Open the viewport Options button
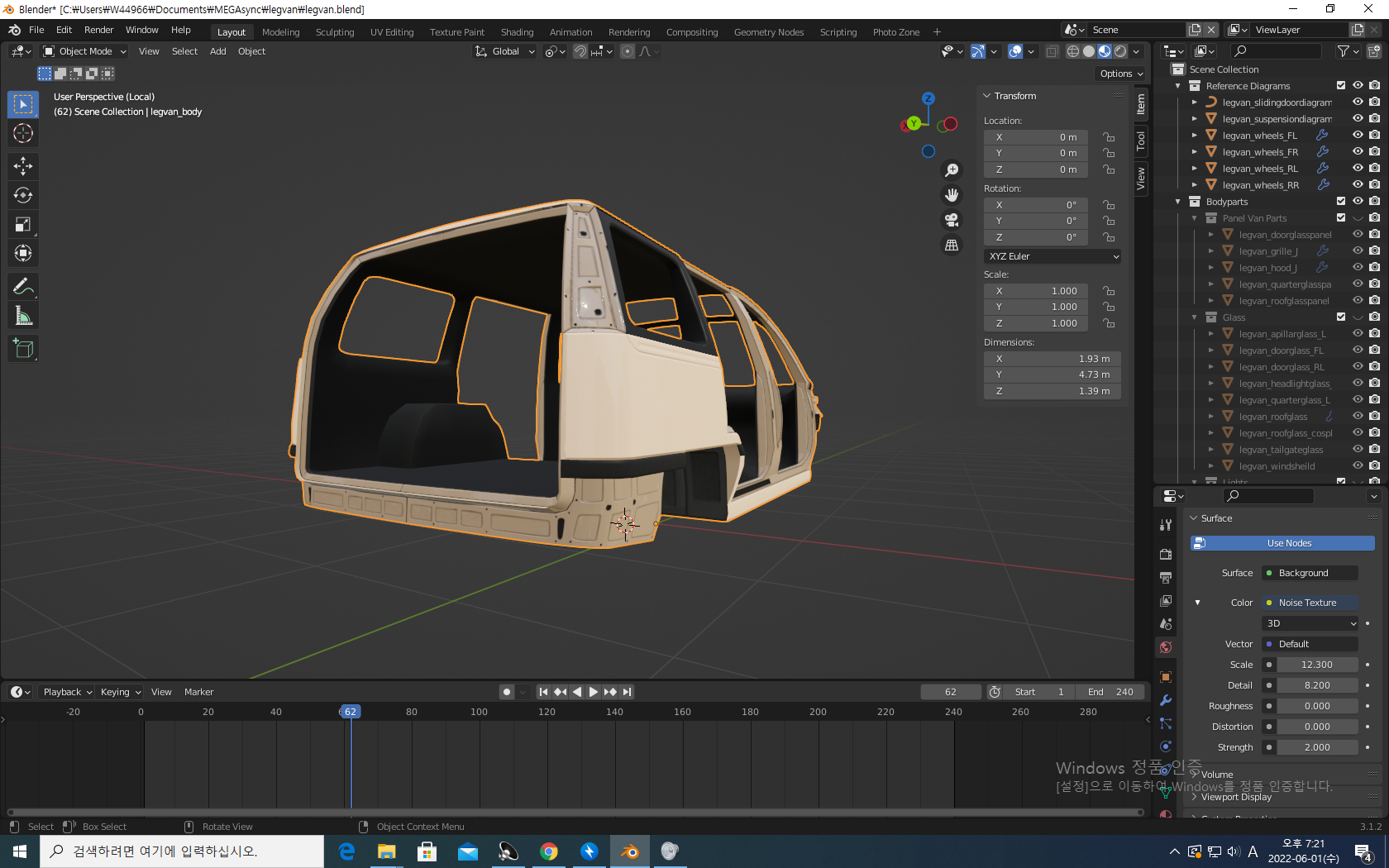 [1121, 74]
